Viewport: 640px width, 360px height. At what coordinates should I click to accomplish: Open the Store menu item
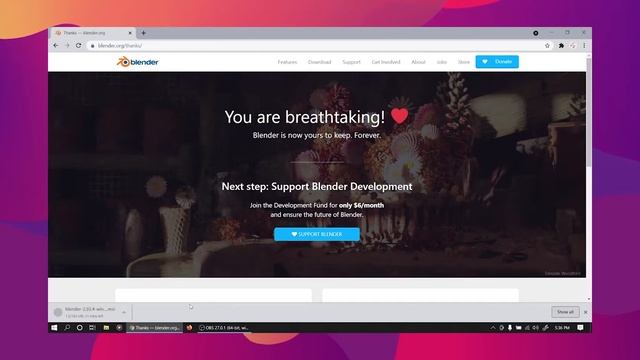pos(464,62)
